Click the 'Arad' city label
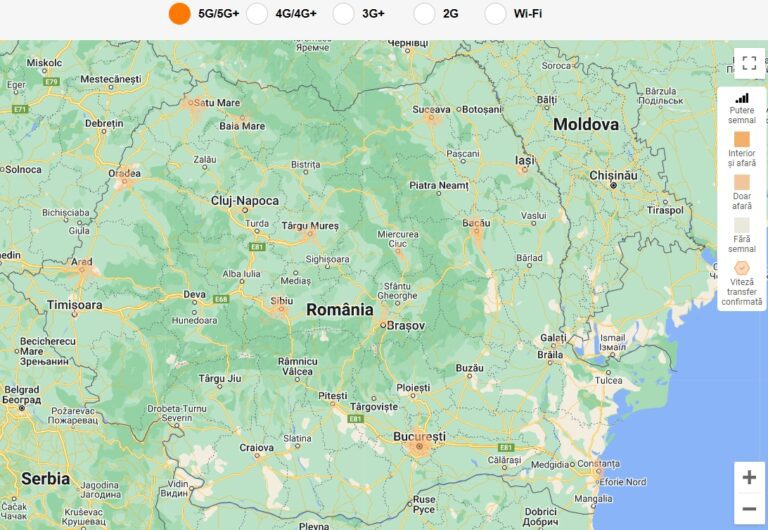Screen dimensions: 768x530 pos(82,262)
